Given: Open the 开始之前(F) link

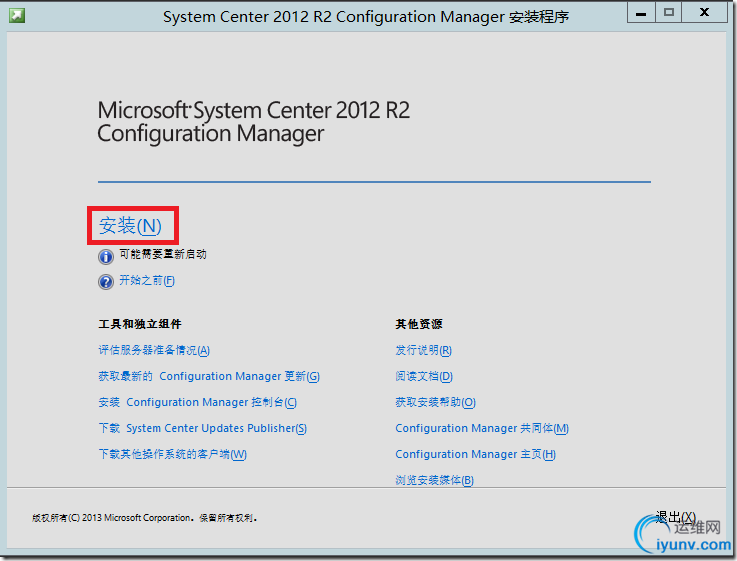Looking at the screenshot, I should click(147, 280).
